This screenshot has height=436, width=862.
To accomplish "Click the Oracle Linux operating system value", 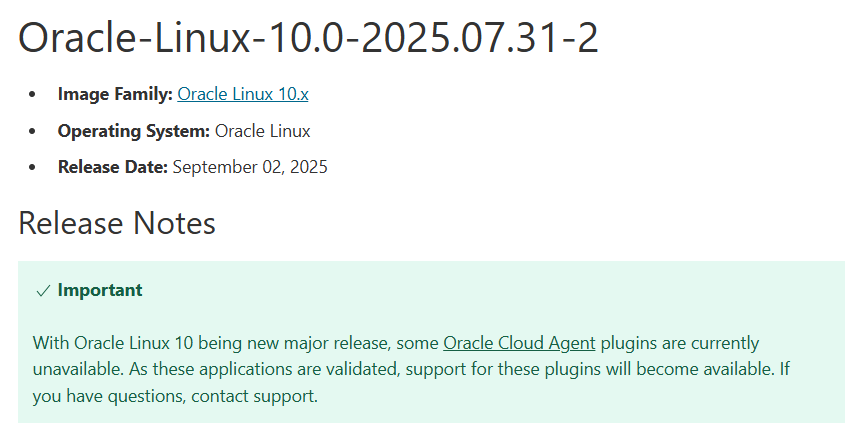I will tap(263, 131).
